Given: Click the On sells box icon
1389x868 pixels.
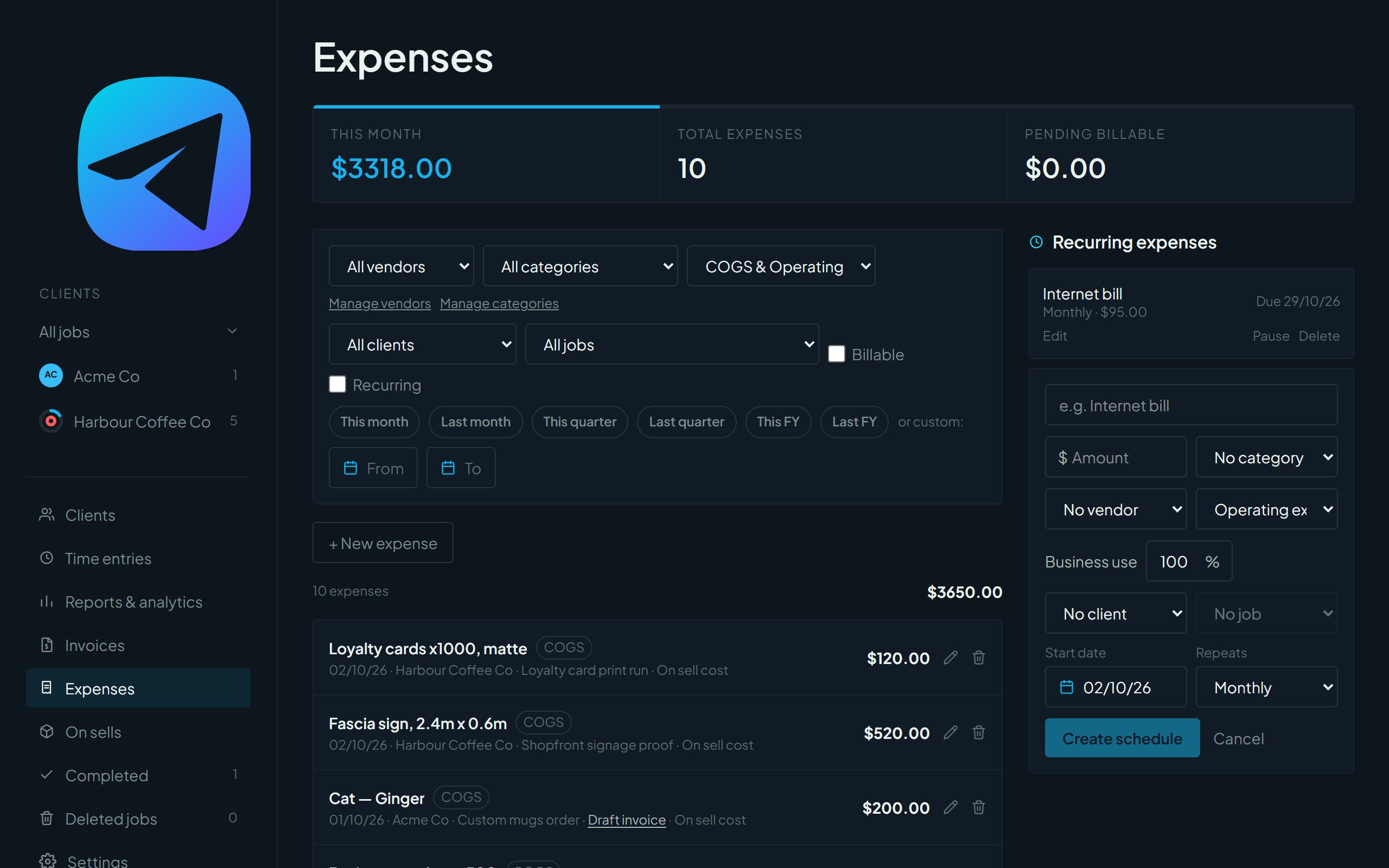Looking at the screenshot, I should 47,731.
